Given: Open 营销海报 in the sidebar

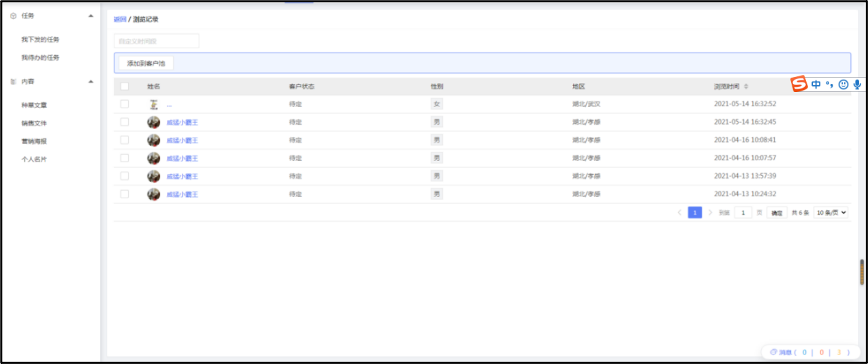Looking at the screenshot, I should pyautogui.click(x=34, y=141).
